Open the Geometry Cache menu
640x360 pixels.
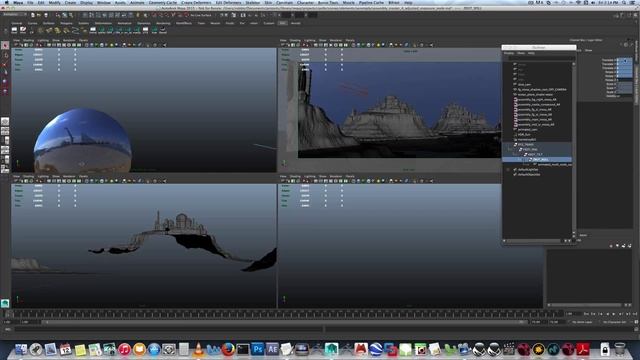pos(163,2)
